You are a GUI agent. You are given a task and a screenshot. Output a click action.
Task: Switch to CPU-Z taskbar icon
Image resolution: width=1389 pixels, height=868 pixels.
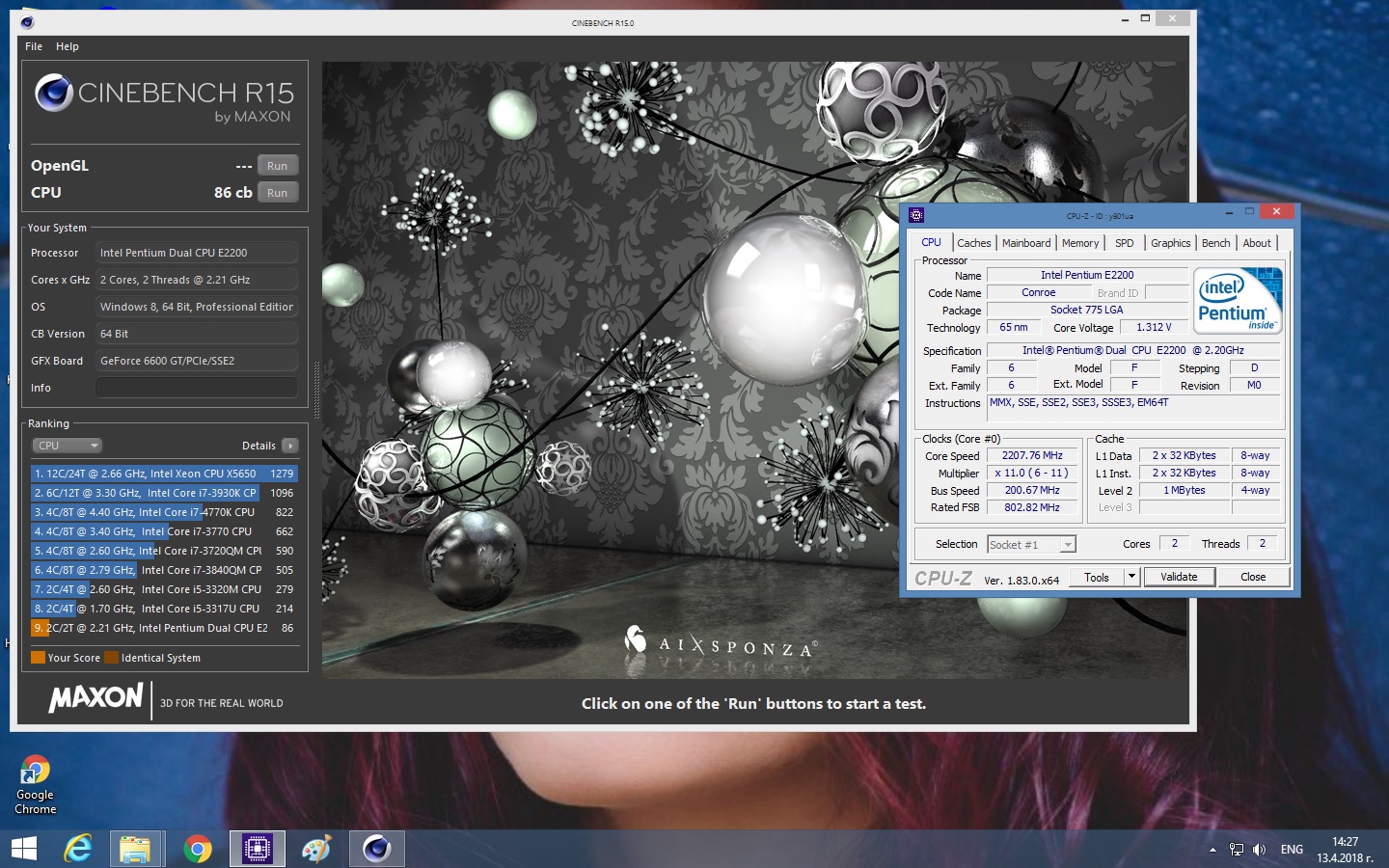coord(258,849)
